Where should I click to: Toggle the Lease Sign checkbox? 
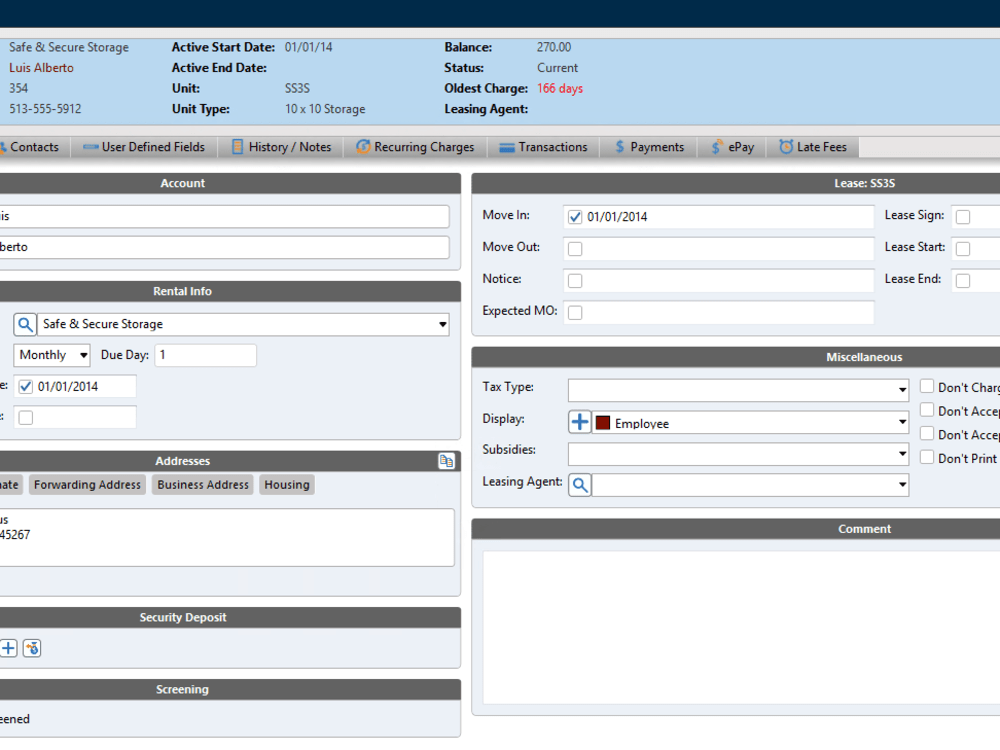point(963,217)
